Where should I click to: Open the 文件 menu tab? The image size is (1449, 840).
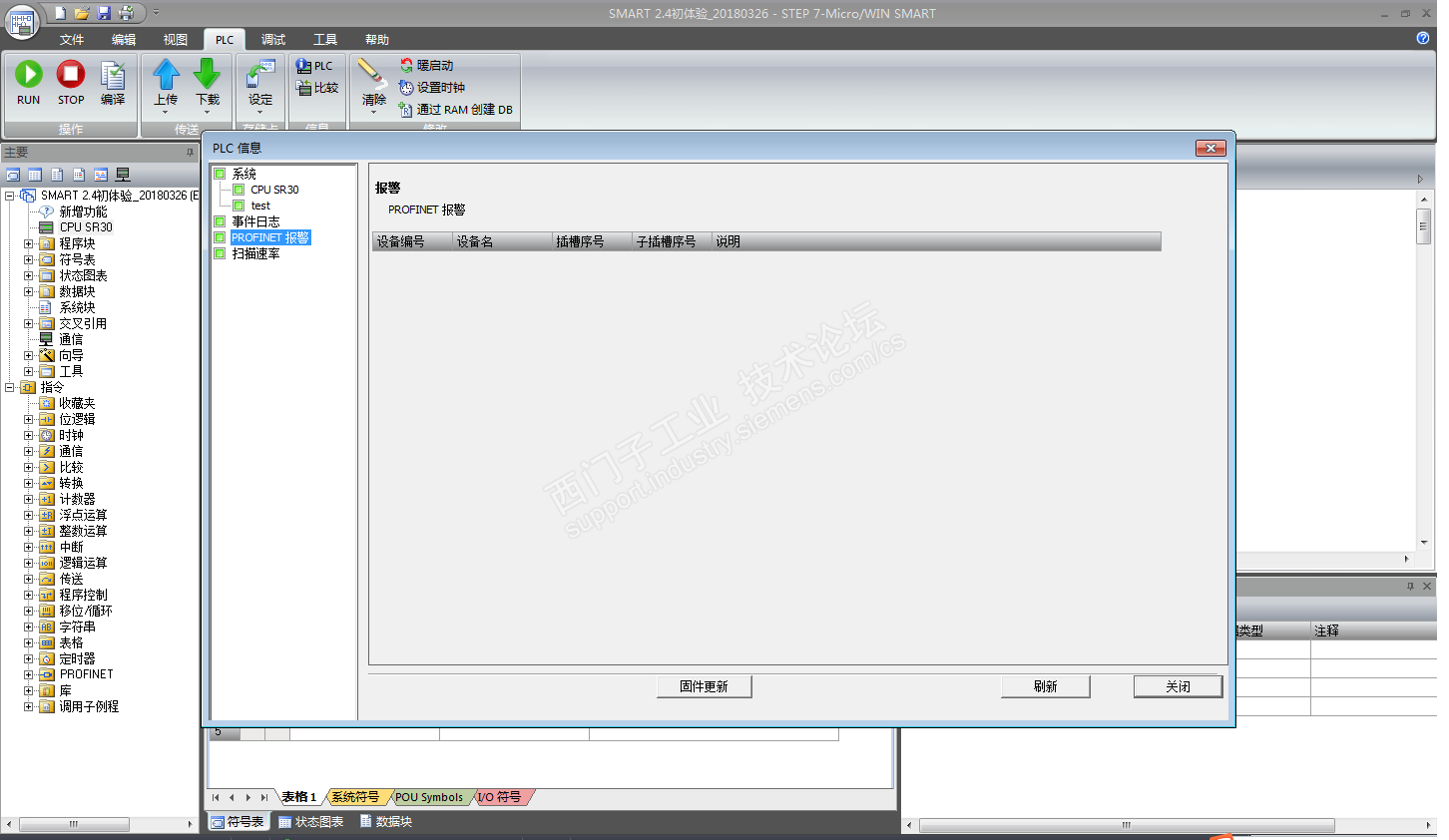pos(72,40)
